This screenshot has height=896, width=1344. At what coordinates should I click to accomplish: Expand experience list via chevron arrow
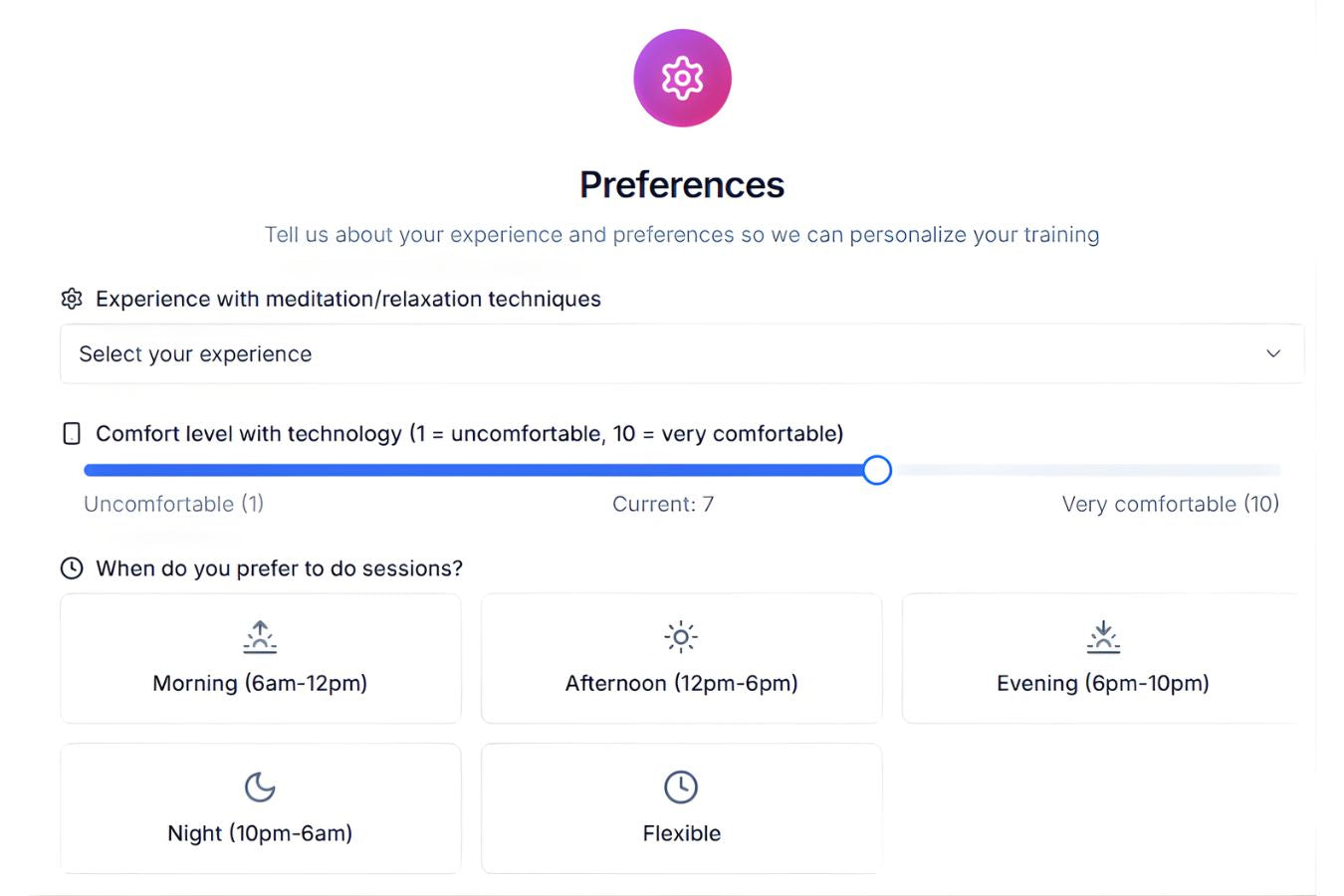pyautogui.click(x=1272, y=353)
